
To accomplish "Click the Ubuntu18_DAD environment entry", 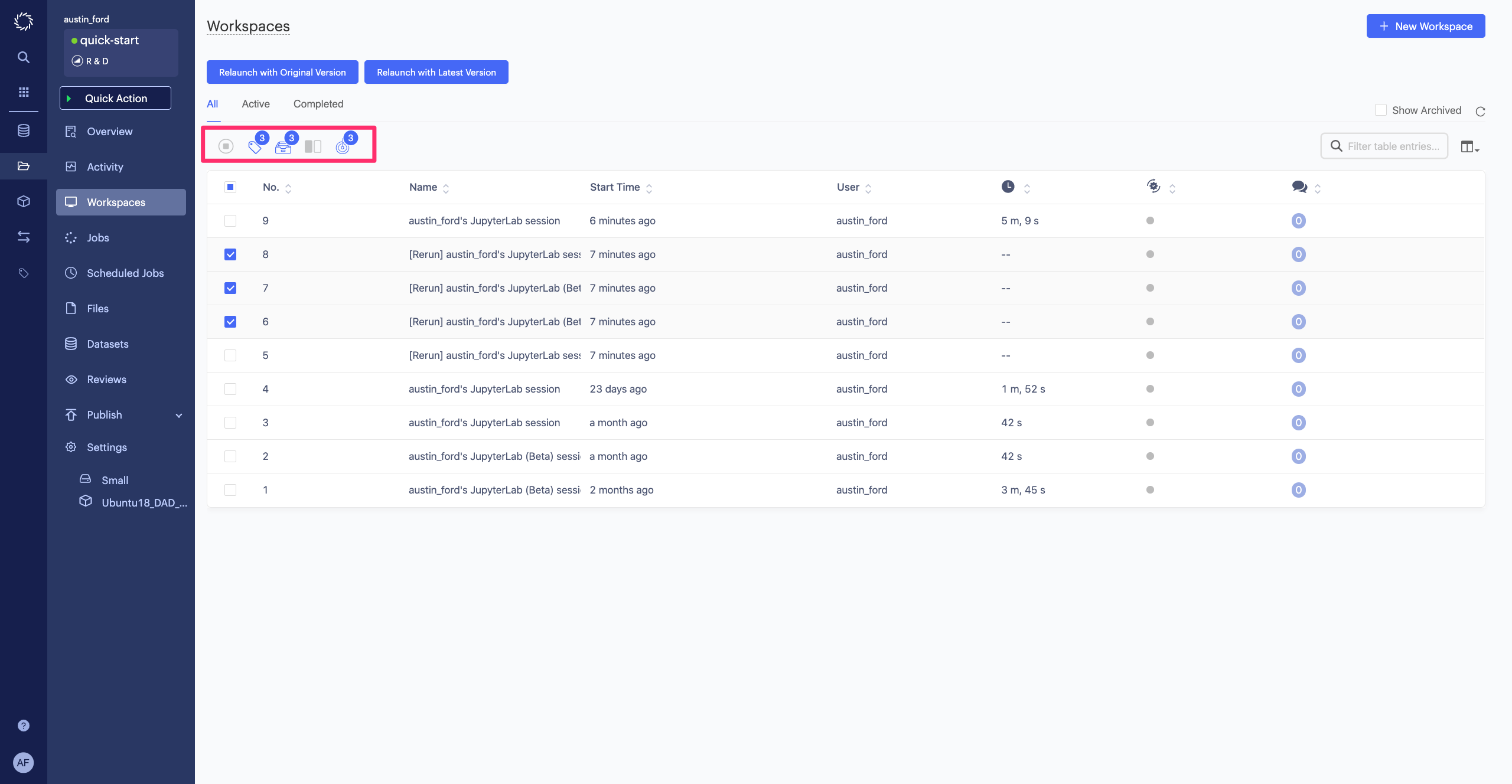I will coord(133,502).
